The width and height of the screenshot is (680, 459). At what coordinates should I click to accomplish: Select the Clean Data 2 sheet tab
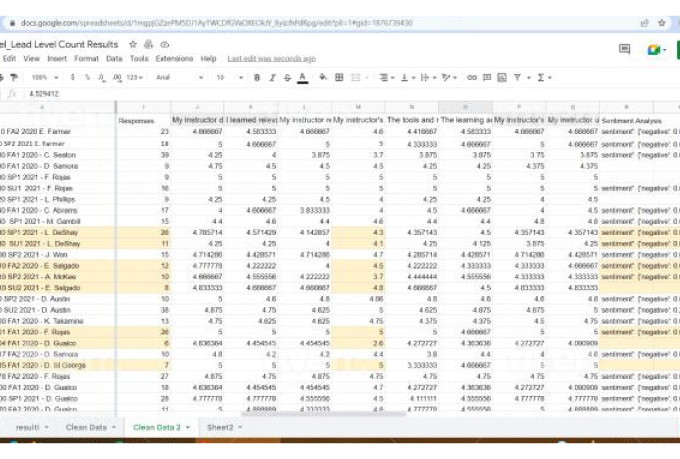[x=157, y=427]
